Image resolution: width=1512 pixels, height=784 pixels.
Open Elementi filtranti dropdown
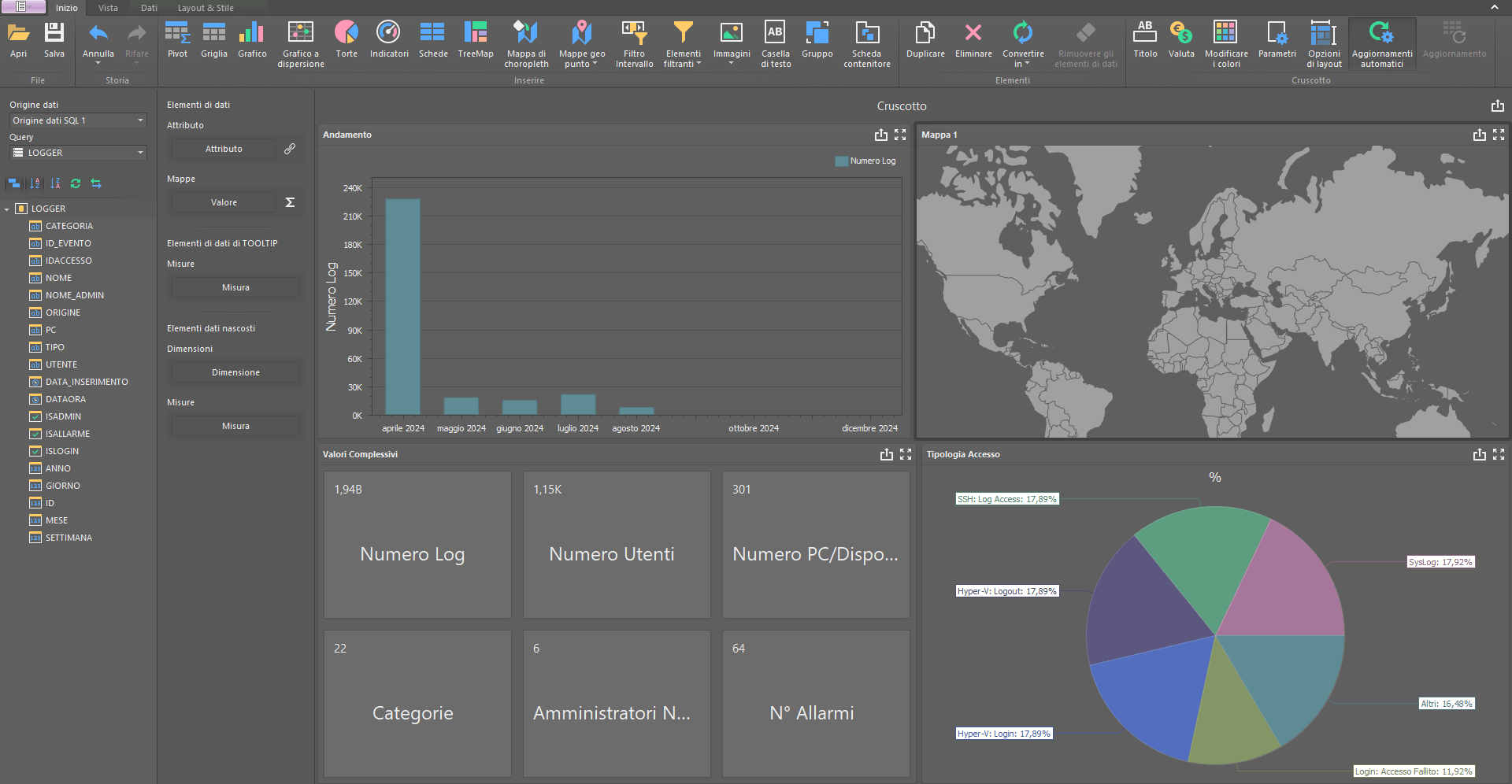point(683,45)
